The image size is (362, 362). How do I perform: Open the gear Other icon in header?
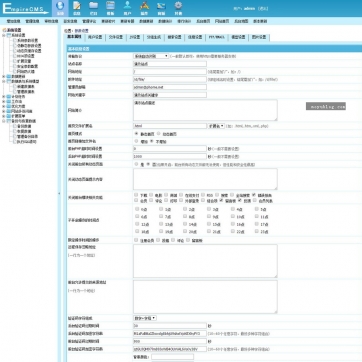click(178, 8)
